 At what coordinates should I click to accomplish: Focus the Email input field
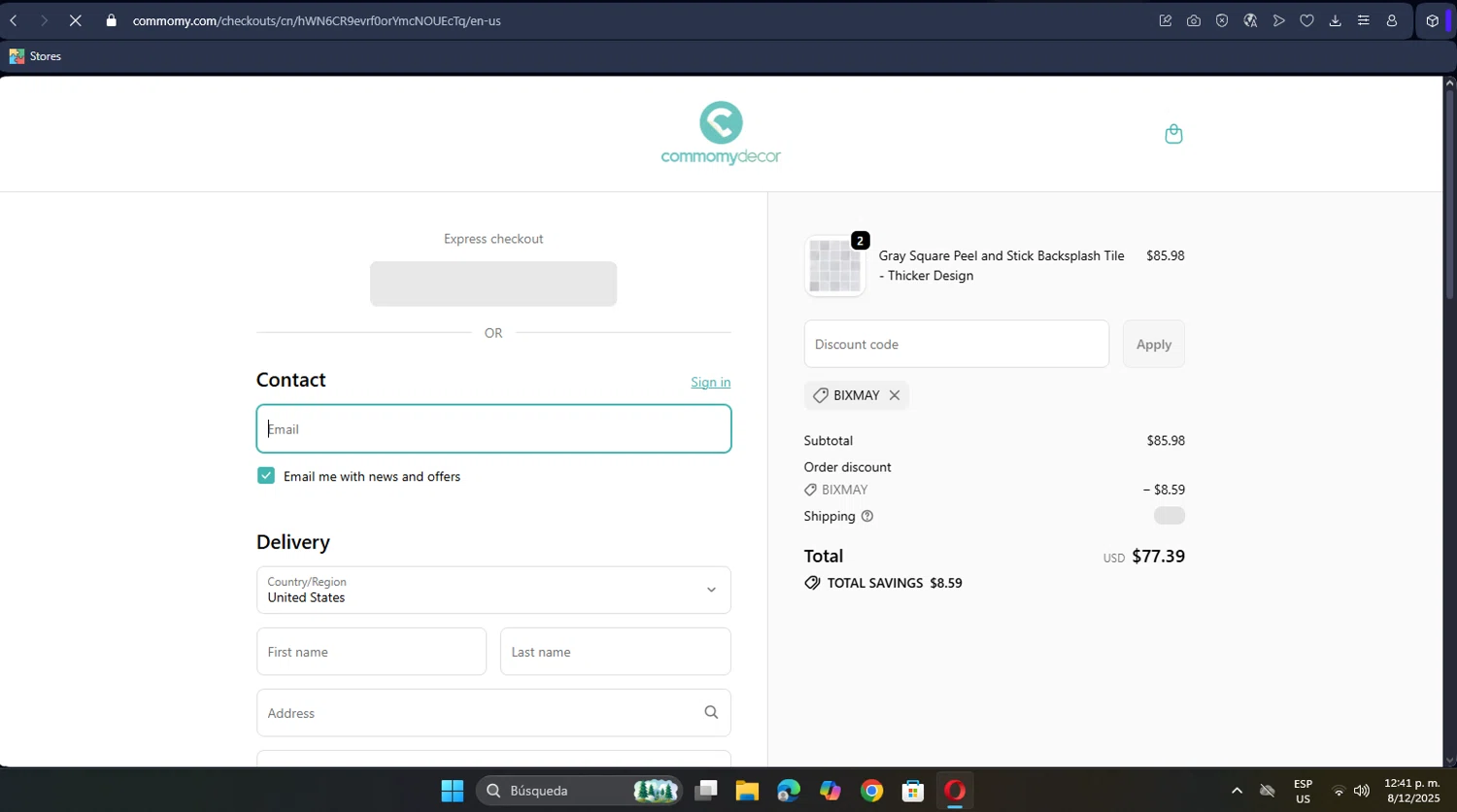pyautogui.click(x=493, y=428)
